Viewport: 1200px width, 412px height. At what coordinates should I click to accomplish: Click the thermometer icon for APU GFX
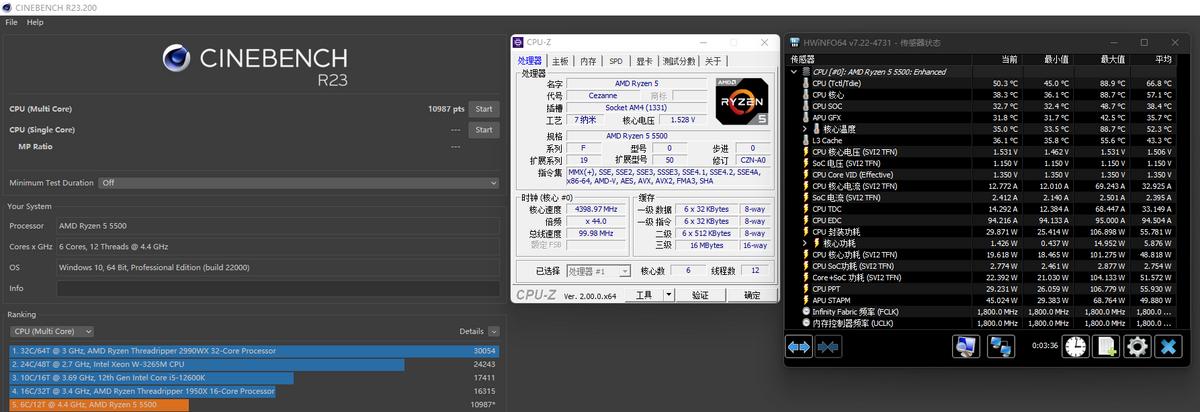tap(806, 117)
